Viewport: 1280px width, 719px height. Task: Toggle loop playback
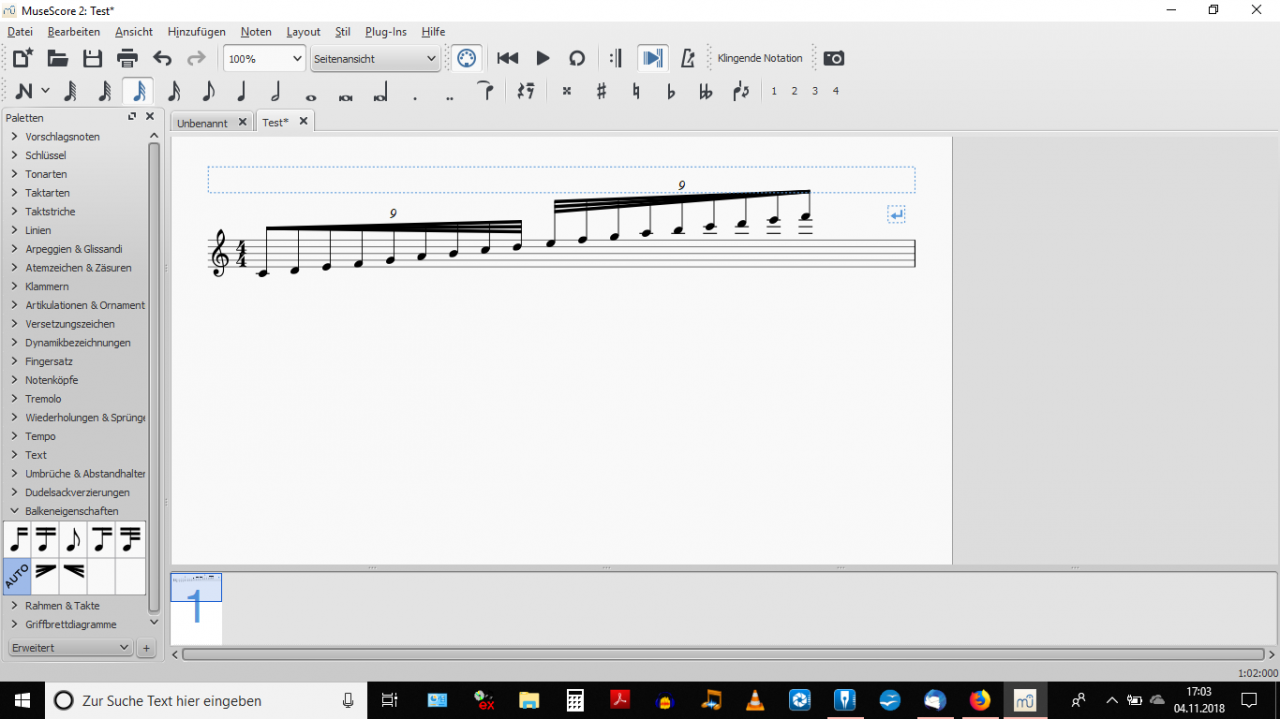(x=577, y=58)
